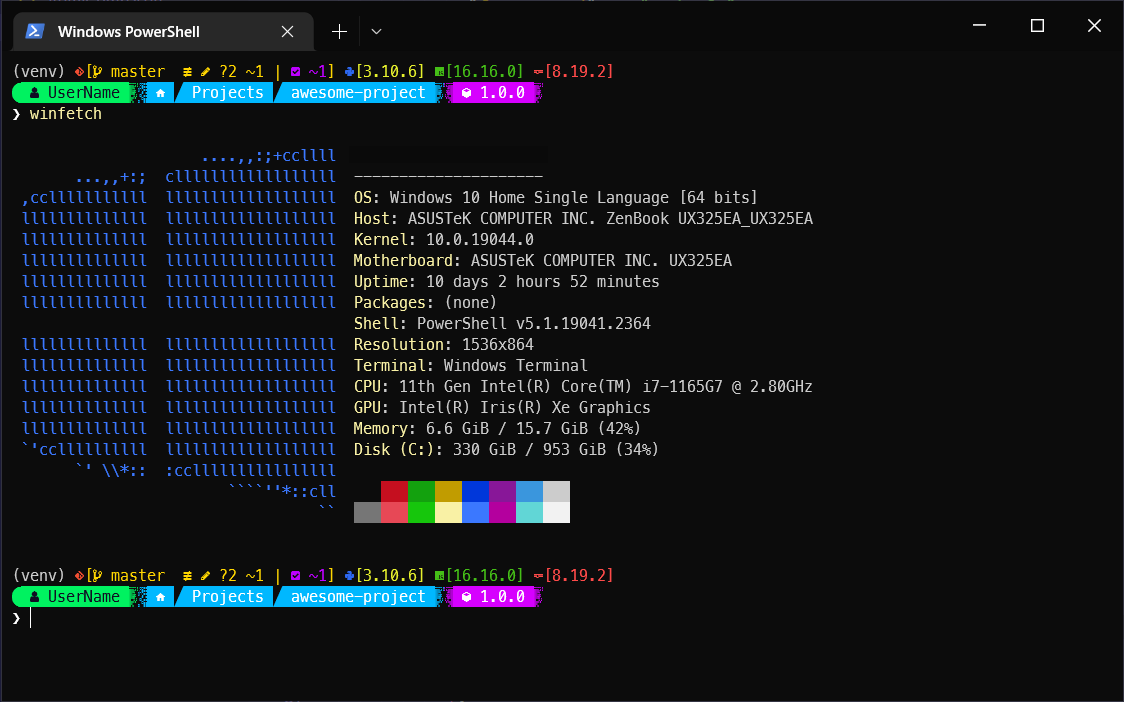The width and height of the screenshot is (1124, 702).
Task: Click the white swatch at the palette's end
Action: click(x=556, y=512)
